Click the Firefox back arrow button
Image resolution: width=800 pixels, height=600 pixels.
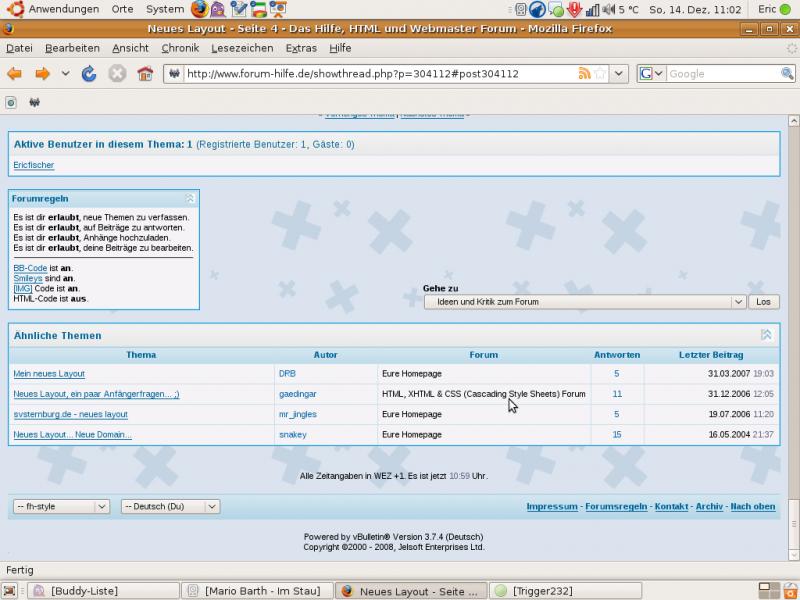(15, 73)
